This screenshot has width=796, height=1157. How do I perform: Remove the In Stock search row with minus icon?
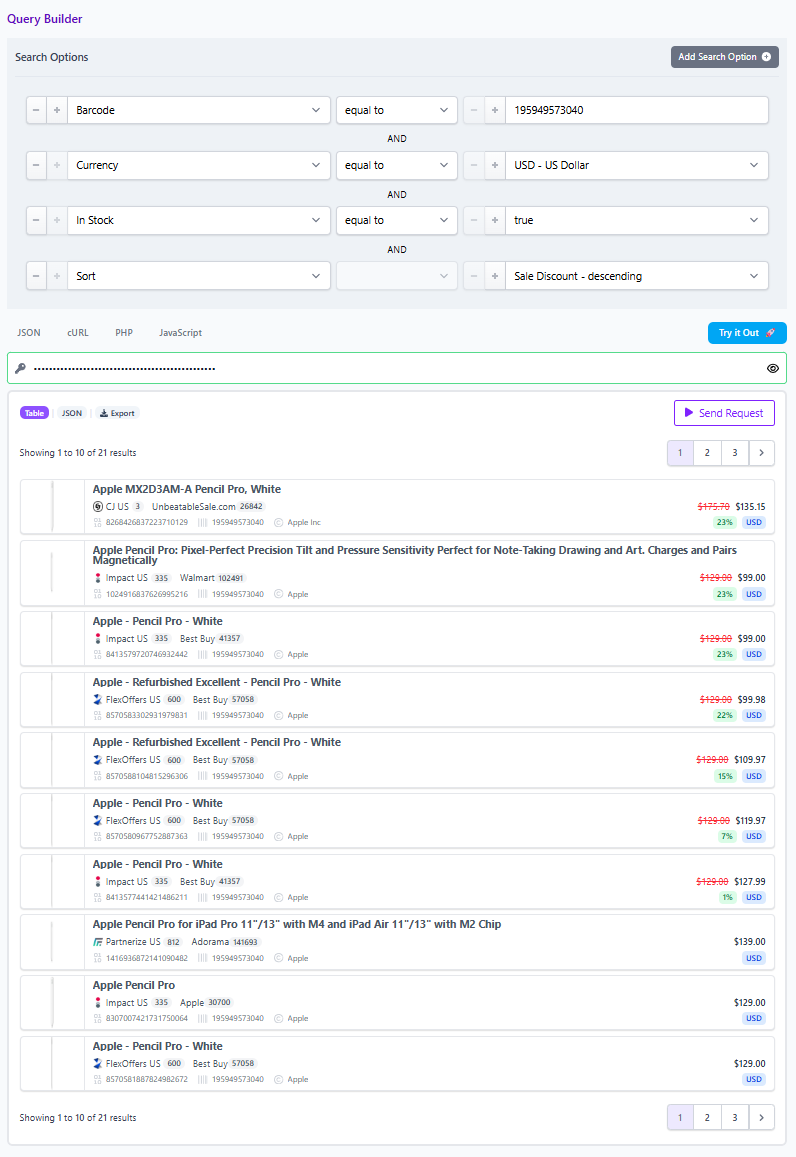point(36,221)
